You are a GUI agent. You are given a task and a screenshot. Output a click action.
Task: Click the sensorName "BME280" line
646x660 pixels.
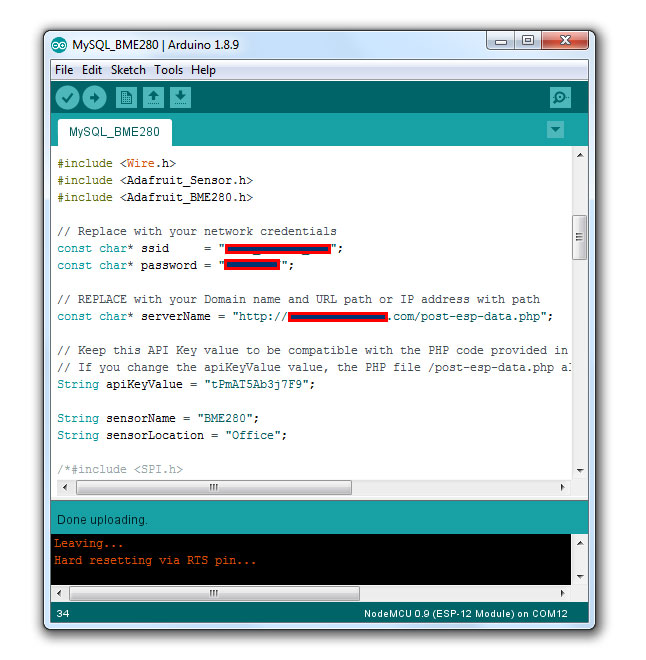tap(158, 418)
